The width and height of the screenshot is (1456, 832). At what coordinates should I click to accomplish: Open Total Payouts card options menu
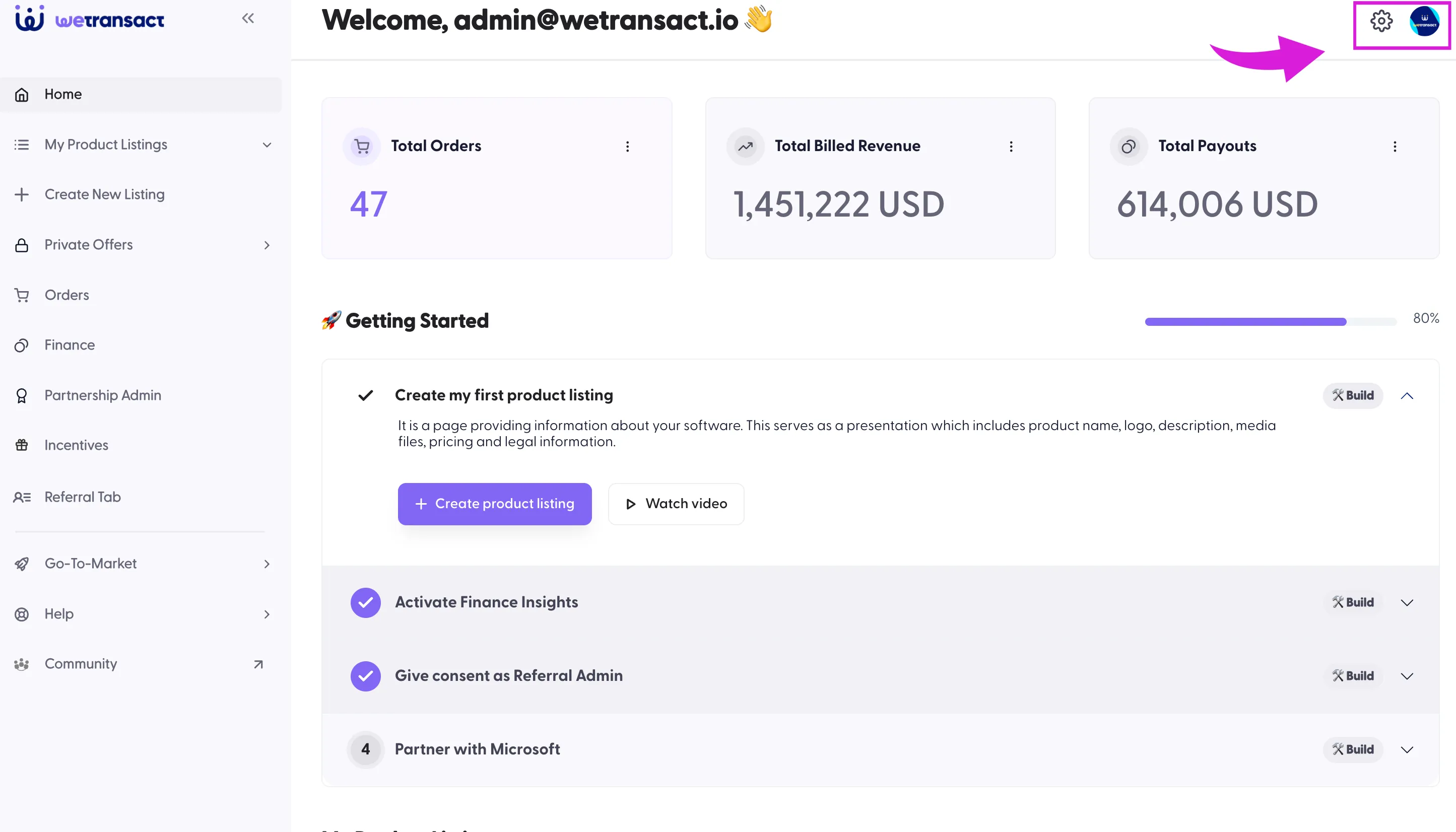pos(1394,146)
